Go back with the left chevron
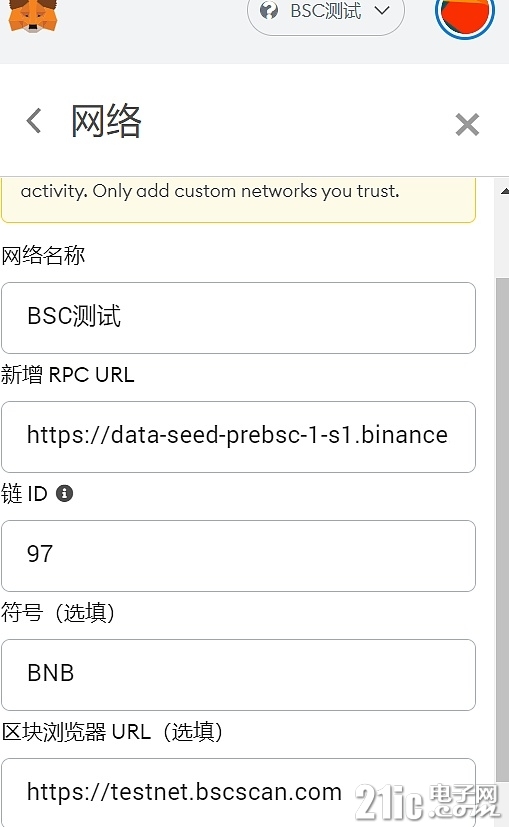The height and width of the screenshot is (827, 509). [34, 121]
